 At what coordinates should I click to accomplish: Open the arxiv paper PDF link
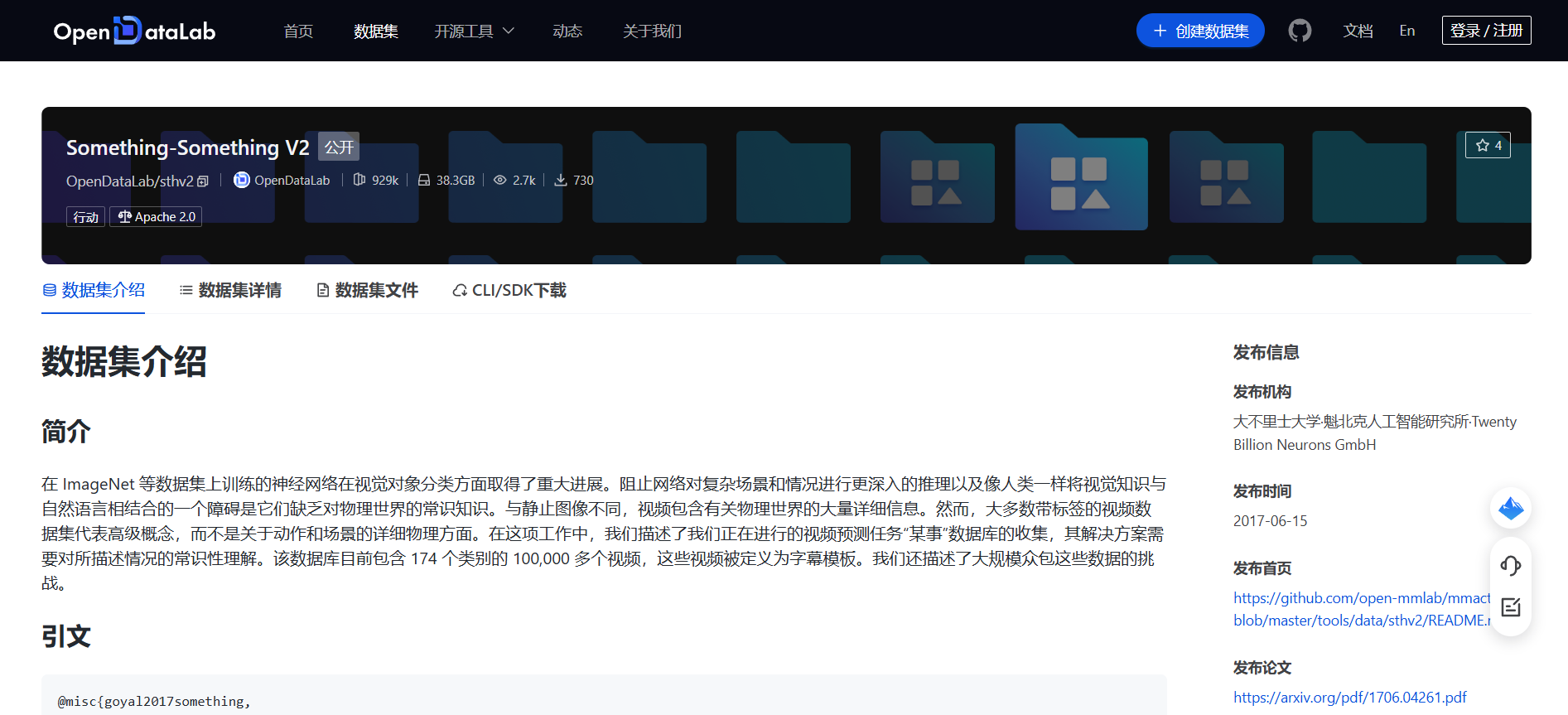point(1349,697)
